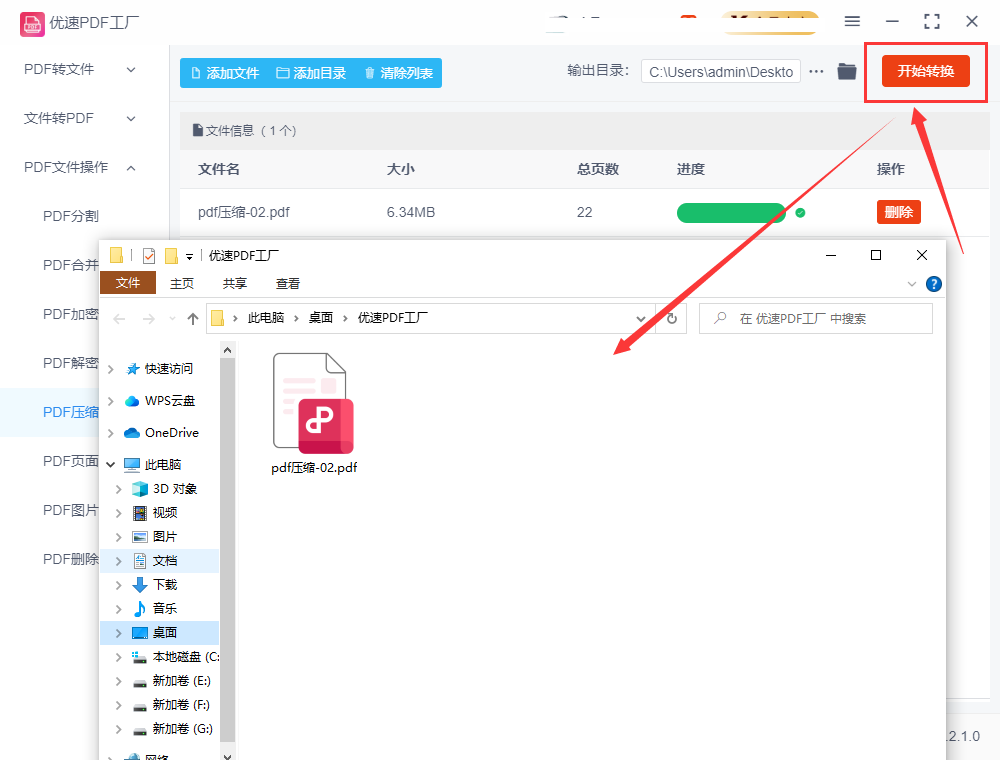Select 3D 对象 in the navigation tree
Image resolution: width=1000 pixels, height=760 pixels.
(x=175, y=488)
